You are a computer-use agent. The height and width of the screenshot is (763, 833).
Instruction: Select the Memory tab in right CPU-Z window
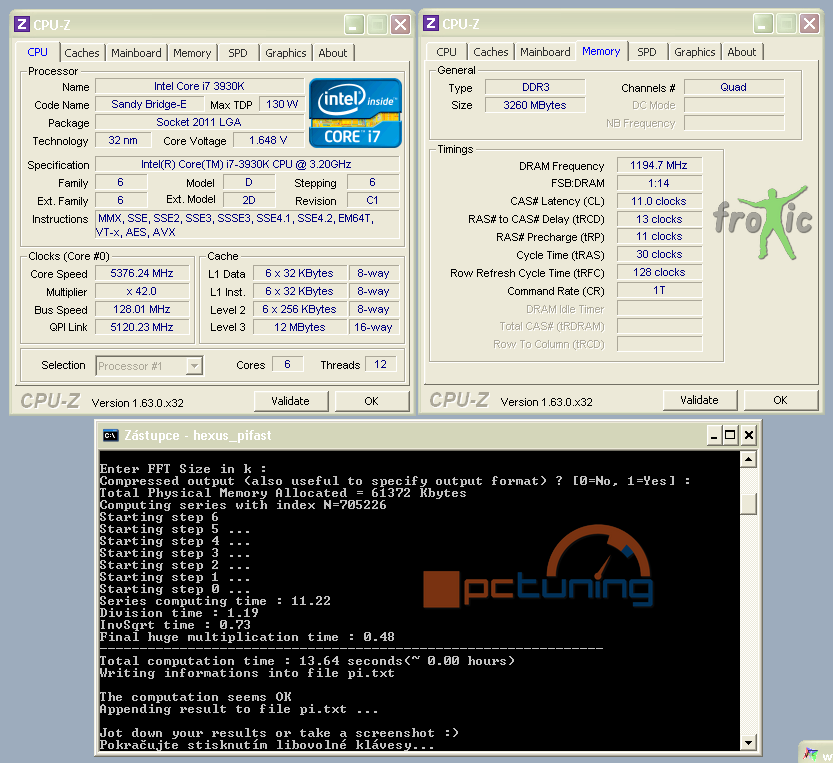(601, 51)
